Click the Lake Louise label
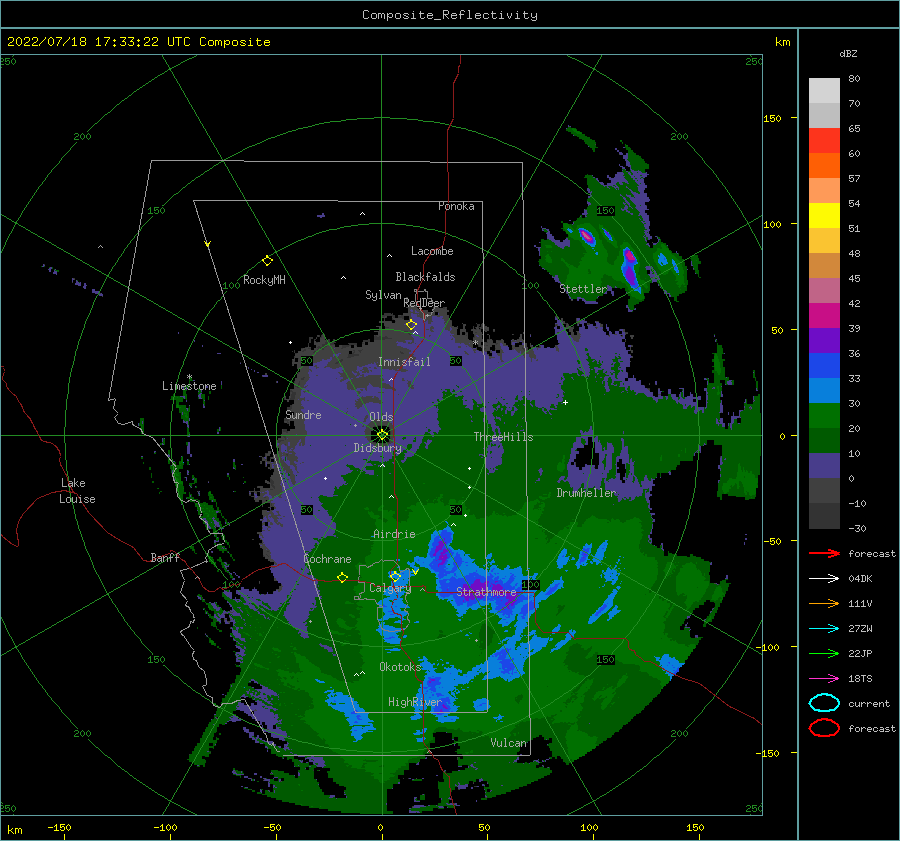This screenshot has height=841, width=900. point(77,491)
